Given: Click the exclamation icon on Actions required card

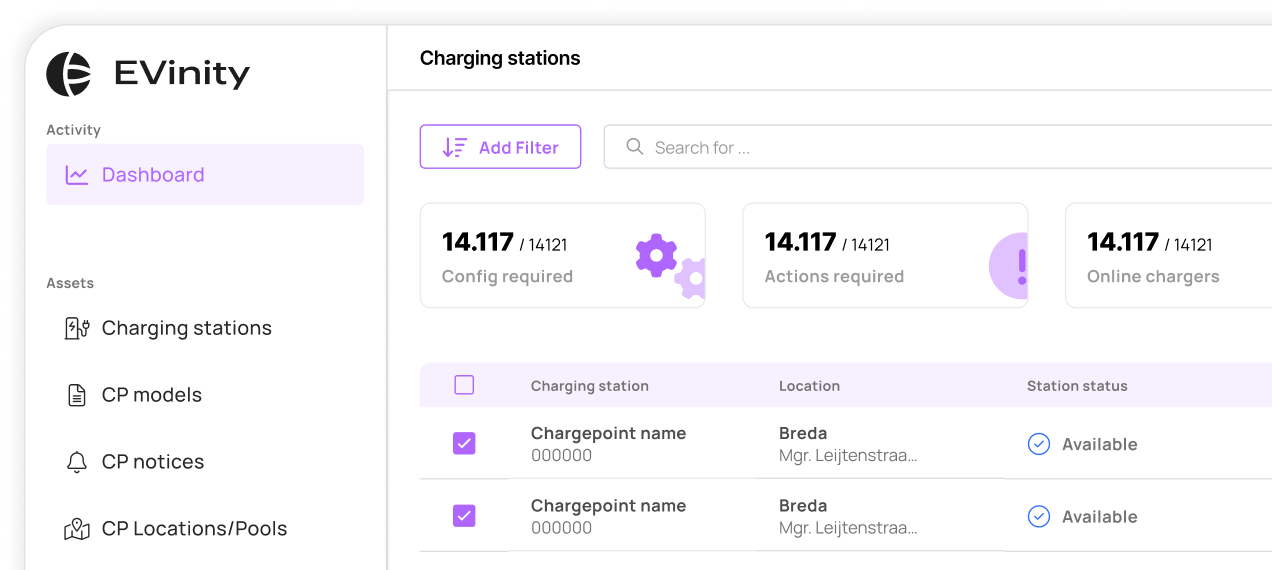Looking at the screenshot, I should pyautogui.click(x=1009, y=266).
